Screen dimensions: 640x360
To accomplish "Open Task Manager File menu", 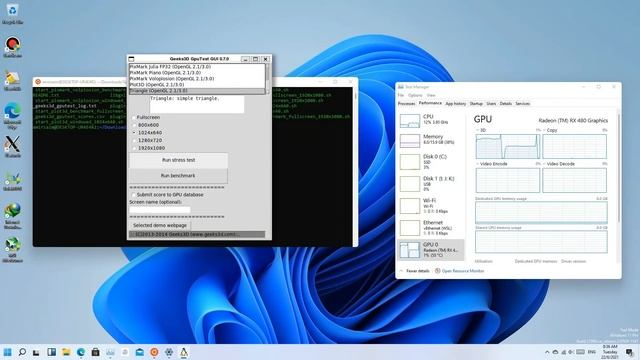I will 400,95.
